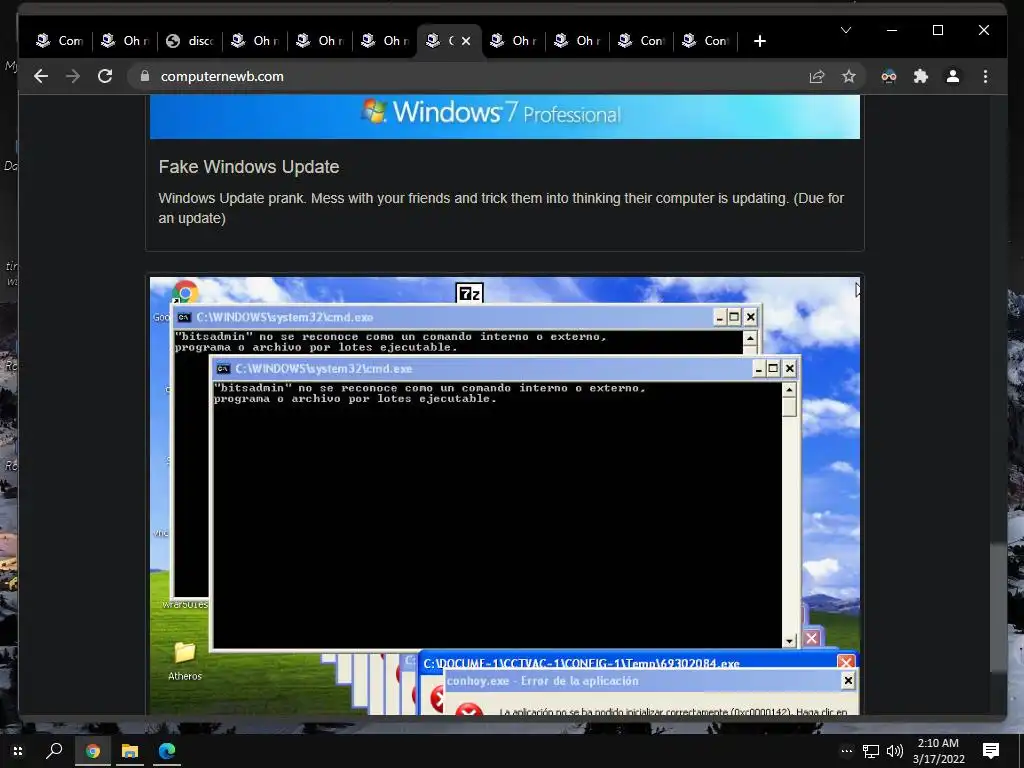
Task: Click the Windows Update prank description text
Action: tap(501, 208)
